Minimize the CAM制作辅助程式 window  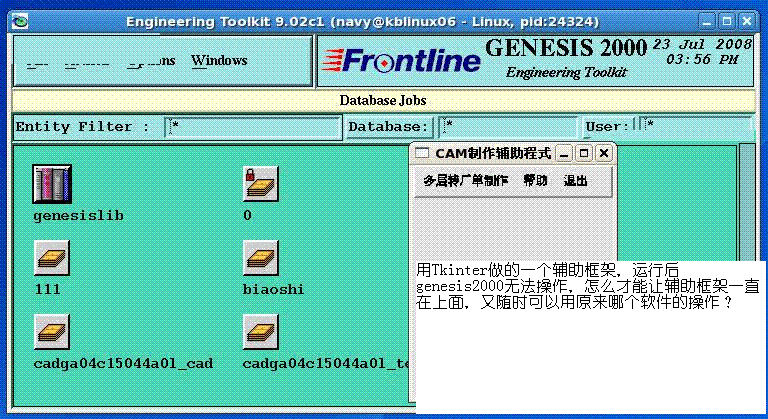[x=564, y=154]
